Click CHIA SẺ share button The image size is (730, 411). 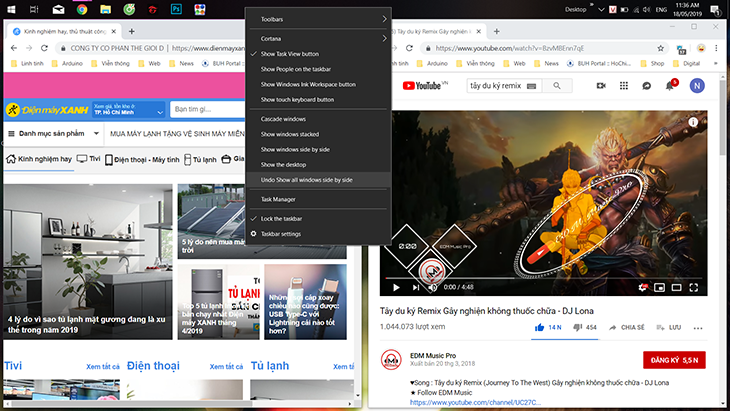tap(627, 327)
